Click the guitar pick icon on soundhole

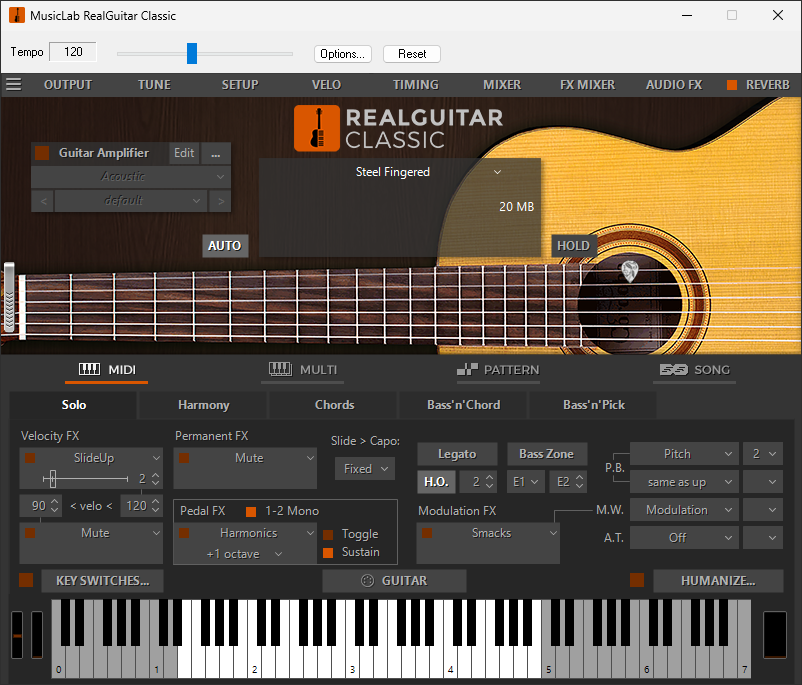click(x=630, y=271)
